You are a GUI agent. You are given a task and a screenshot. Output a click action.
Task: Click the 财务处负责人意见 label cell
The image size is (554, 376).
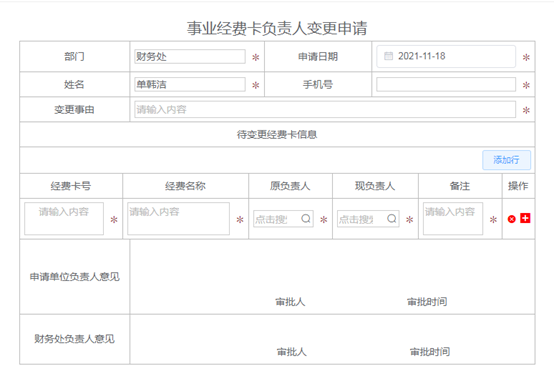click(75, 339)
